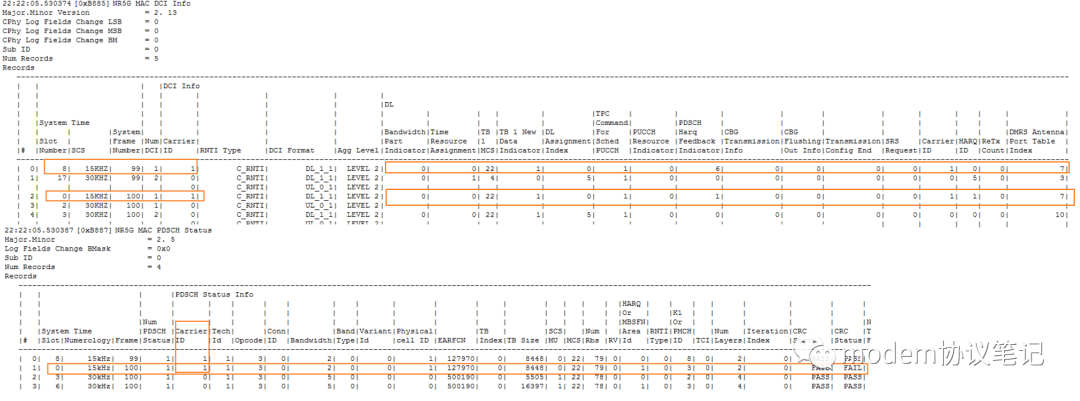Click the 'Num Records = 5' line
1080x401 pixels.
pyautogui.click(x=81, y=59)
